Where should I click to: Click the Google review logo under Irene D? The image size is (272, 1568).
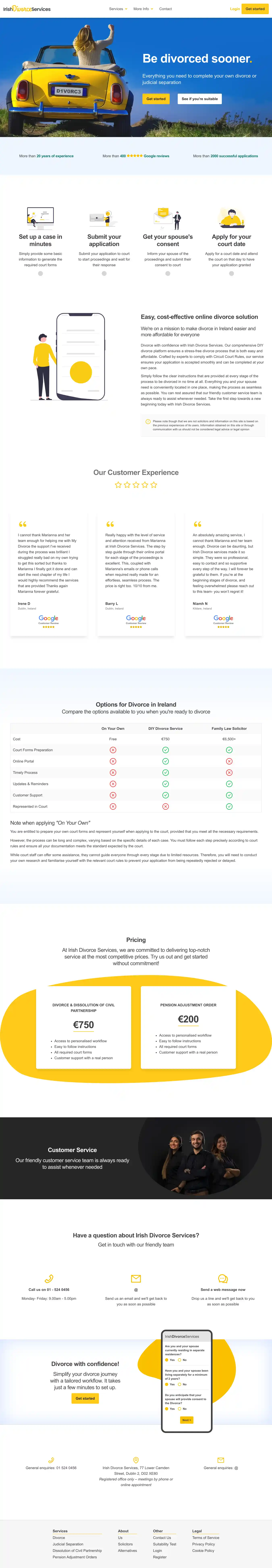click(x=49, y=619)
